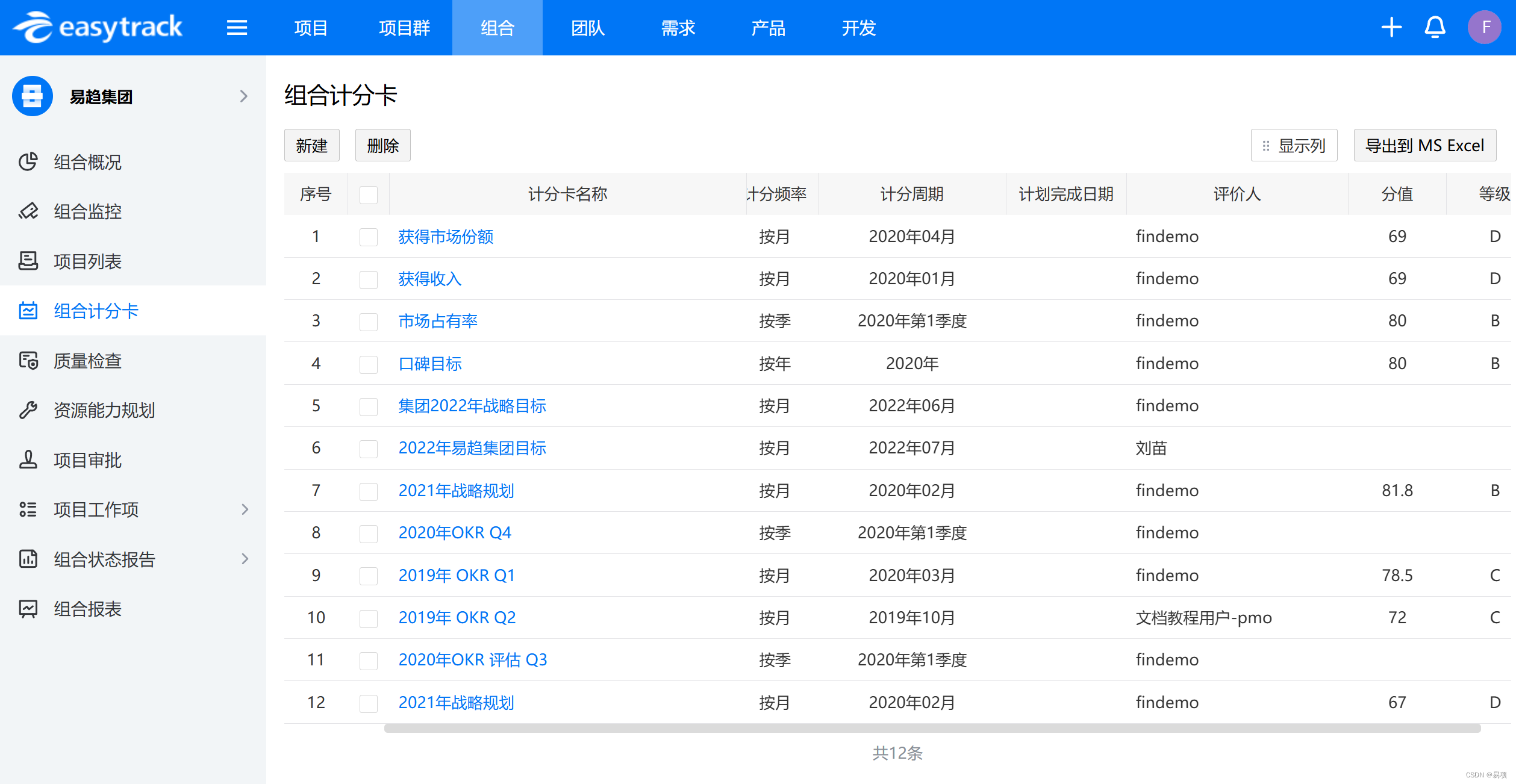
Task: Click the plus icon in header
Action: tap(1391, 27)
